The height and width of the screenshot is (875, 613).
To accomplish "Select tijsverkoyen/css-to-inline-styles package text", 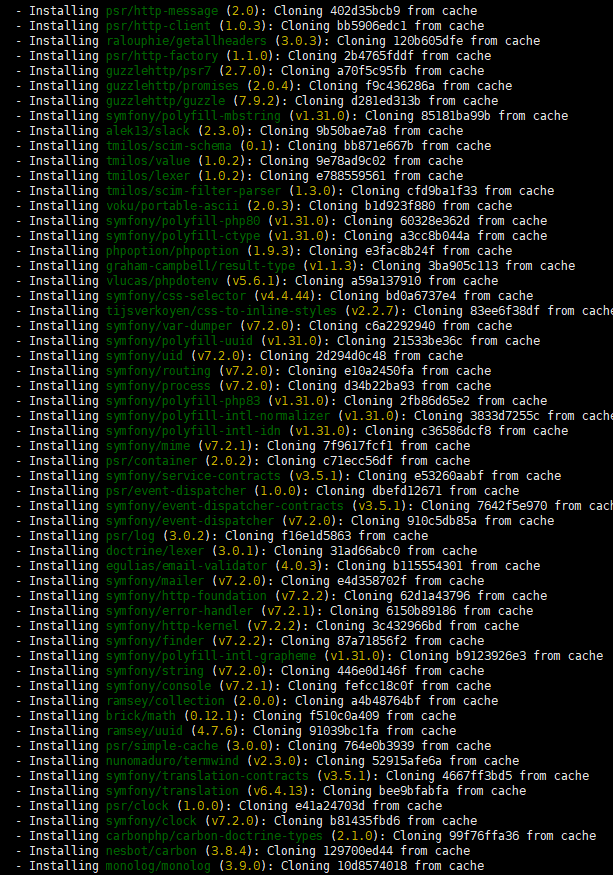I will [x=222, y=311].
